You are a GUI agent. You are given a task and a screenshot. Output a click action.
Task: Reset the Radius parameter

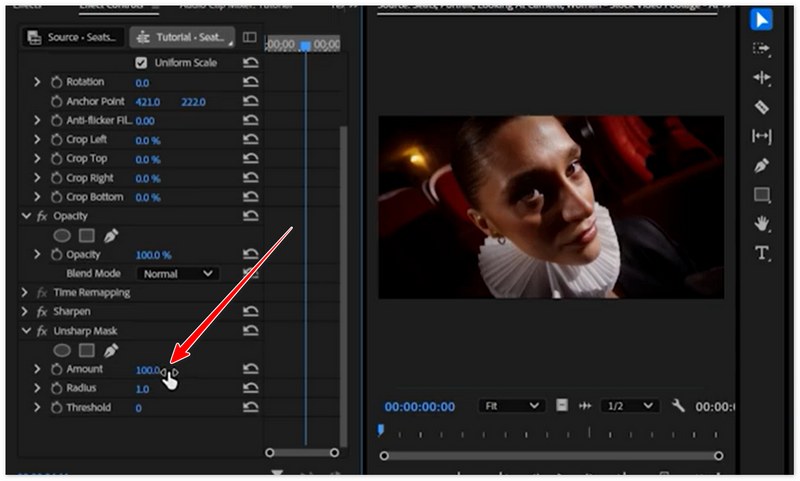pyautogui.click(x=250, y=389)
